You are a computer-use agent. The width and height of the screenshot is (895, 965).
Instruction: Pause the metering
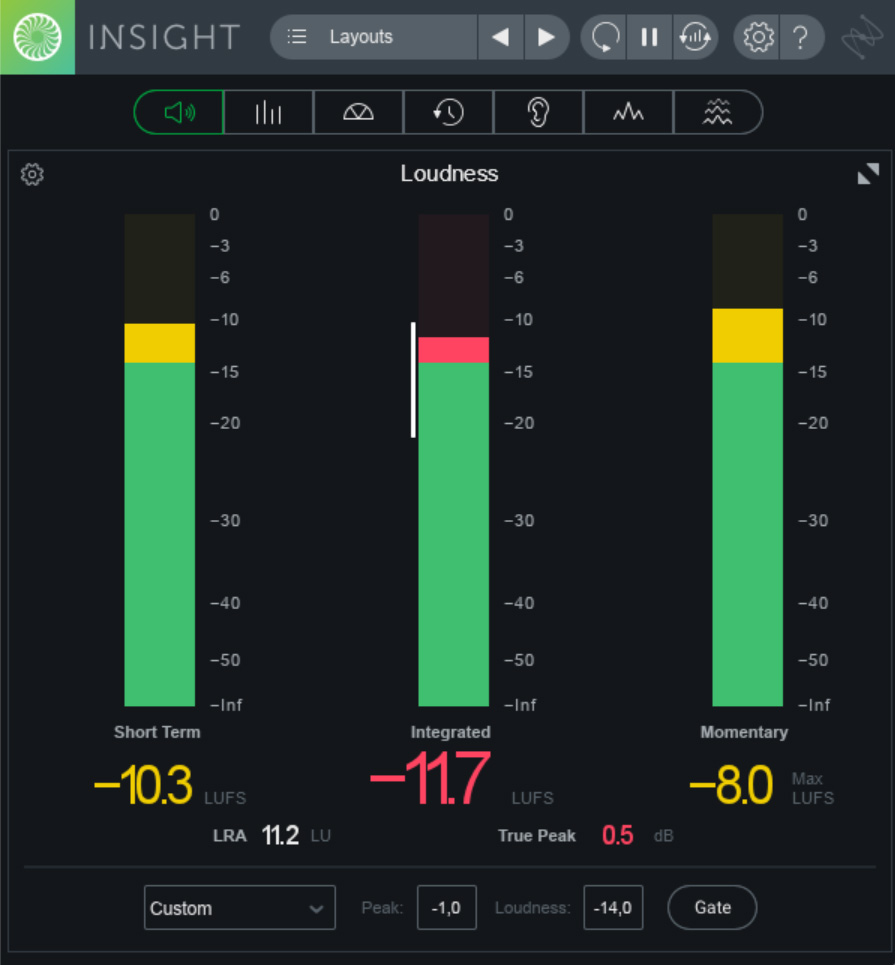[649, 37]
